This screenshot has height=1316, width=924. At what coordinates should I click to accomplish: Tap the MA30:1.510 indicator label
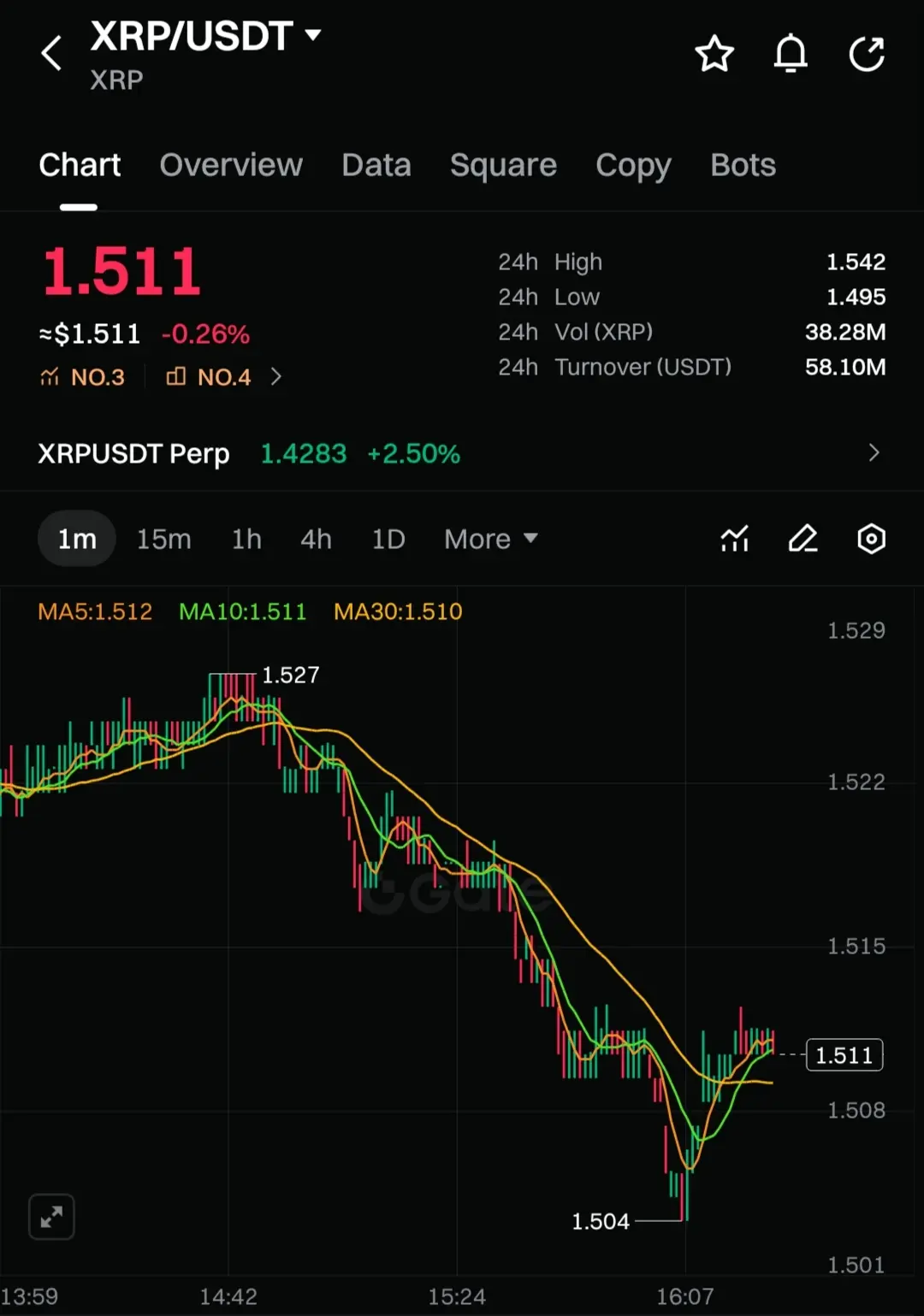pos(398,611)
